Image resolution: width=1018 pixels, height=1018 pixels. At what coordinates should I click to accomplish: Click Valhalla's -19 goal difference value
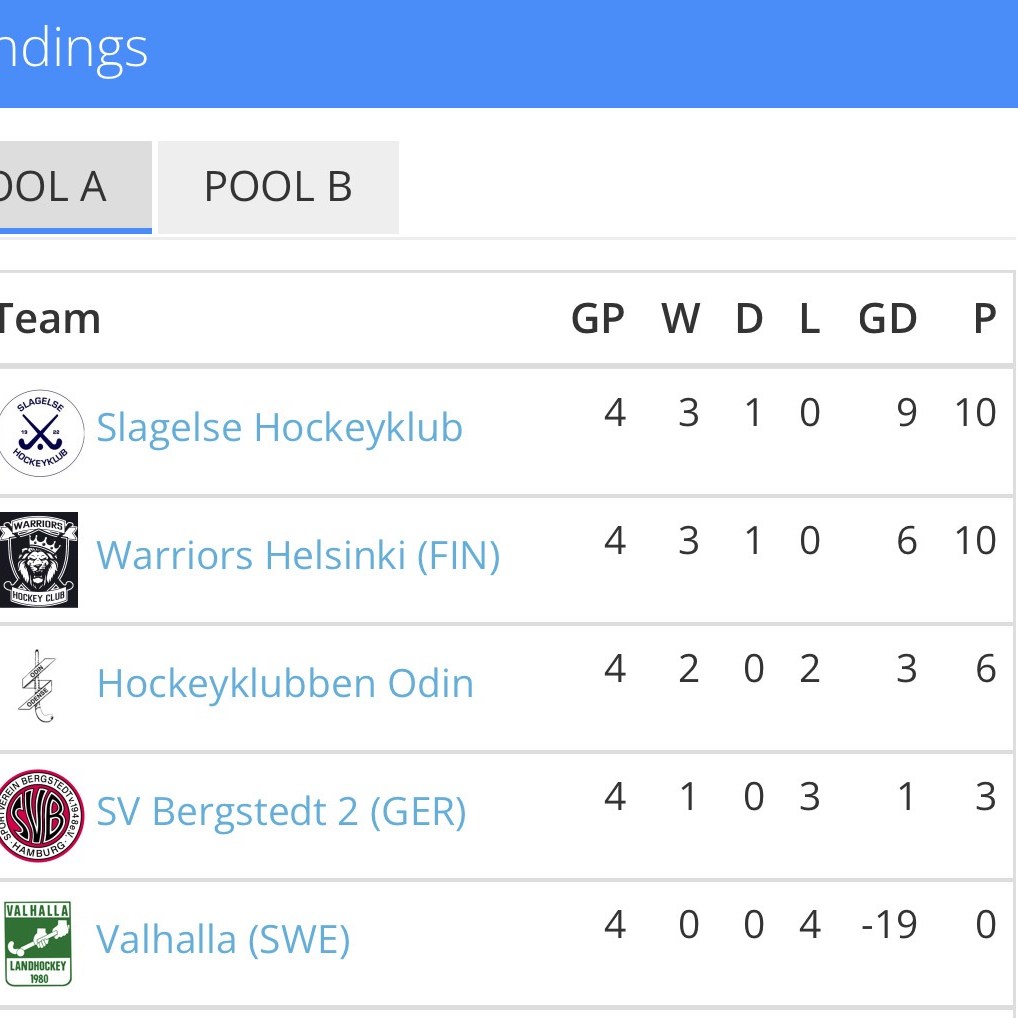pyautogui.click(x=889, y=924)
